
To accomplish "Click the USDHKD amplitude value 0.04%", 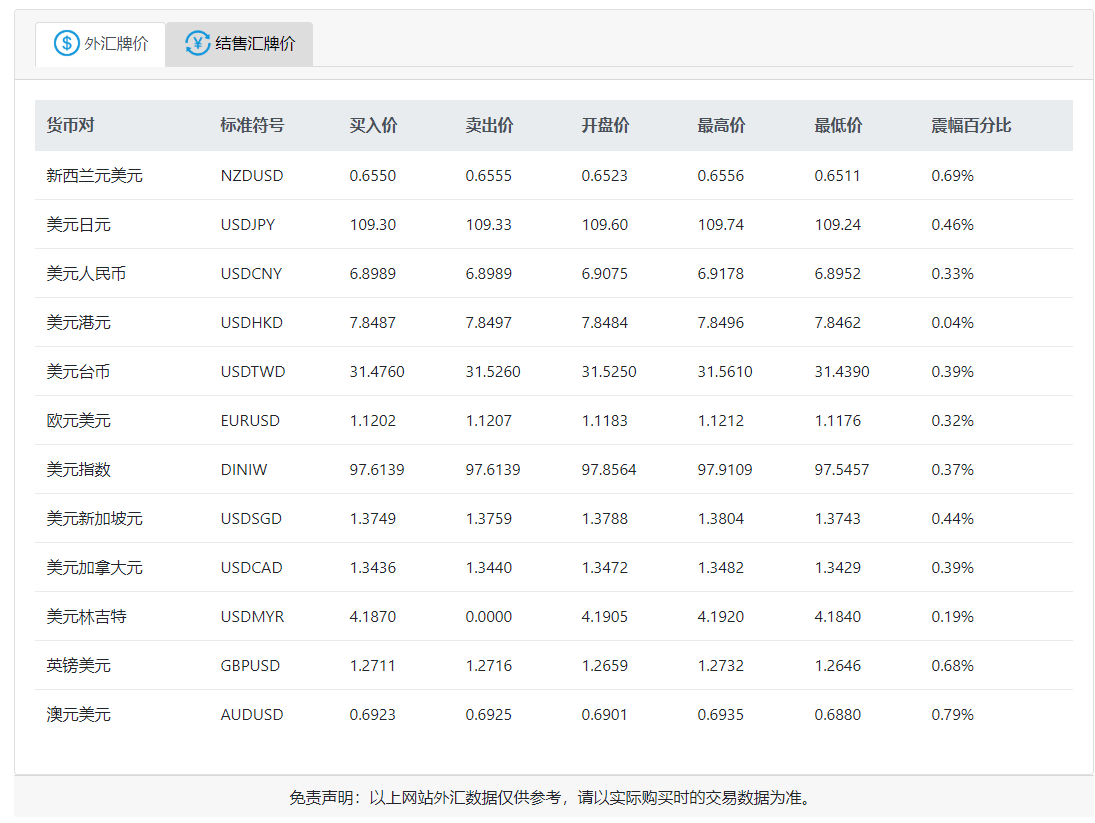I will pos(953,322).
